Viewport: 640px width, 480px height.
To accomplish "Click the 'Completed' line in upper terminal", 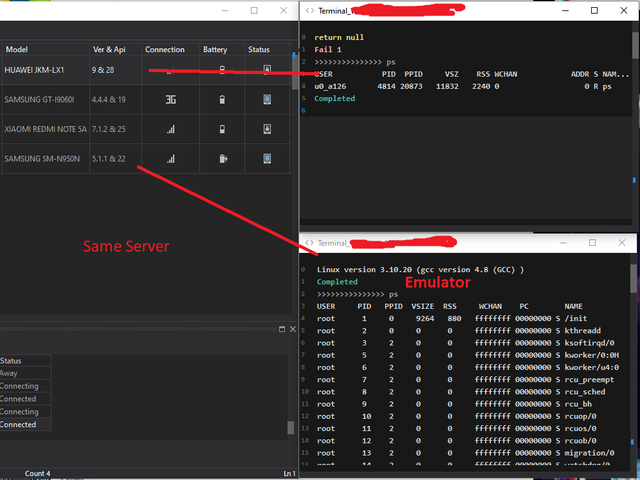I will point(334,99).
